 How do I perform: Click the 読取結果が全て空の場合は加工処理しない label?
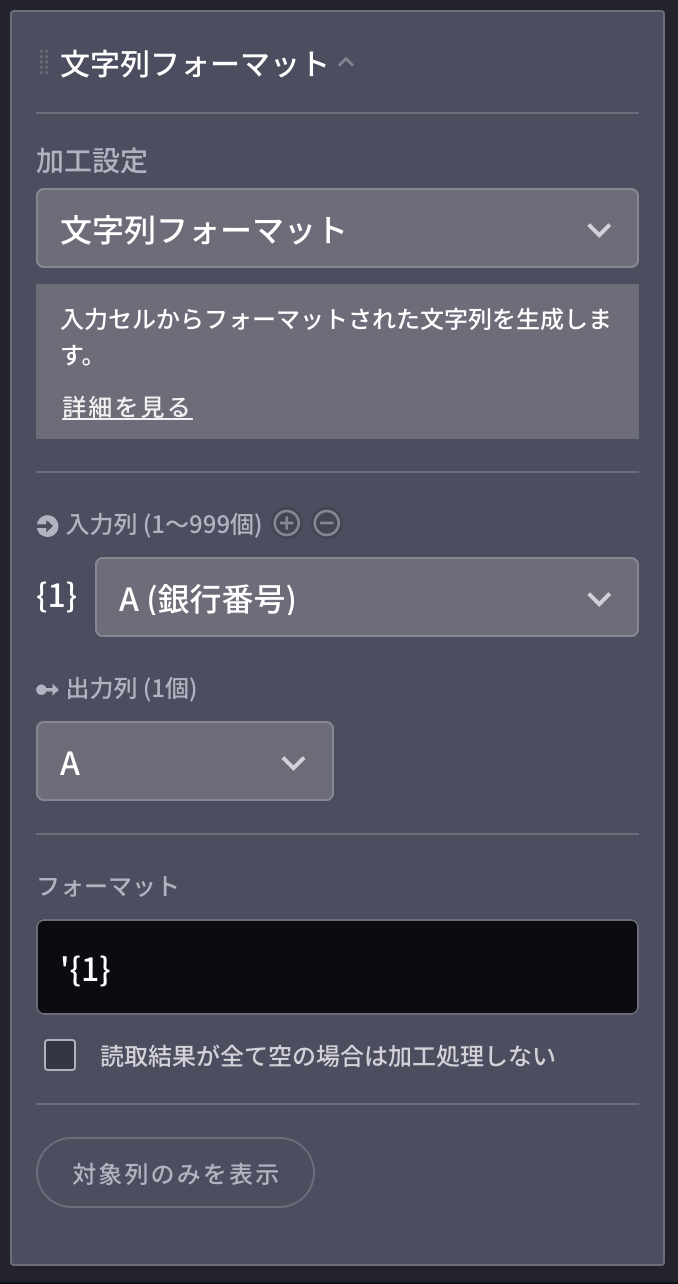tap(328, 1056)
